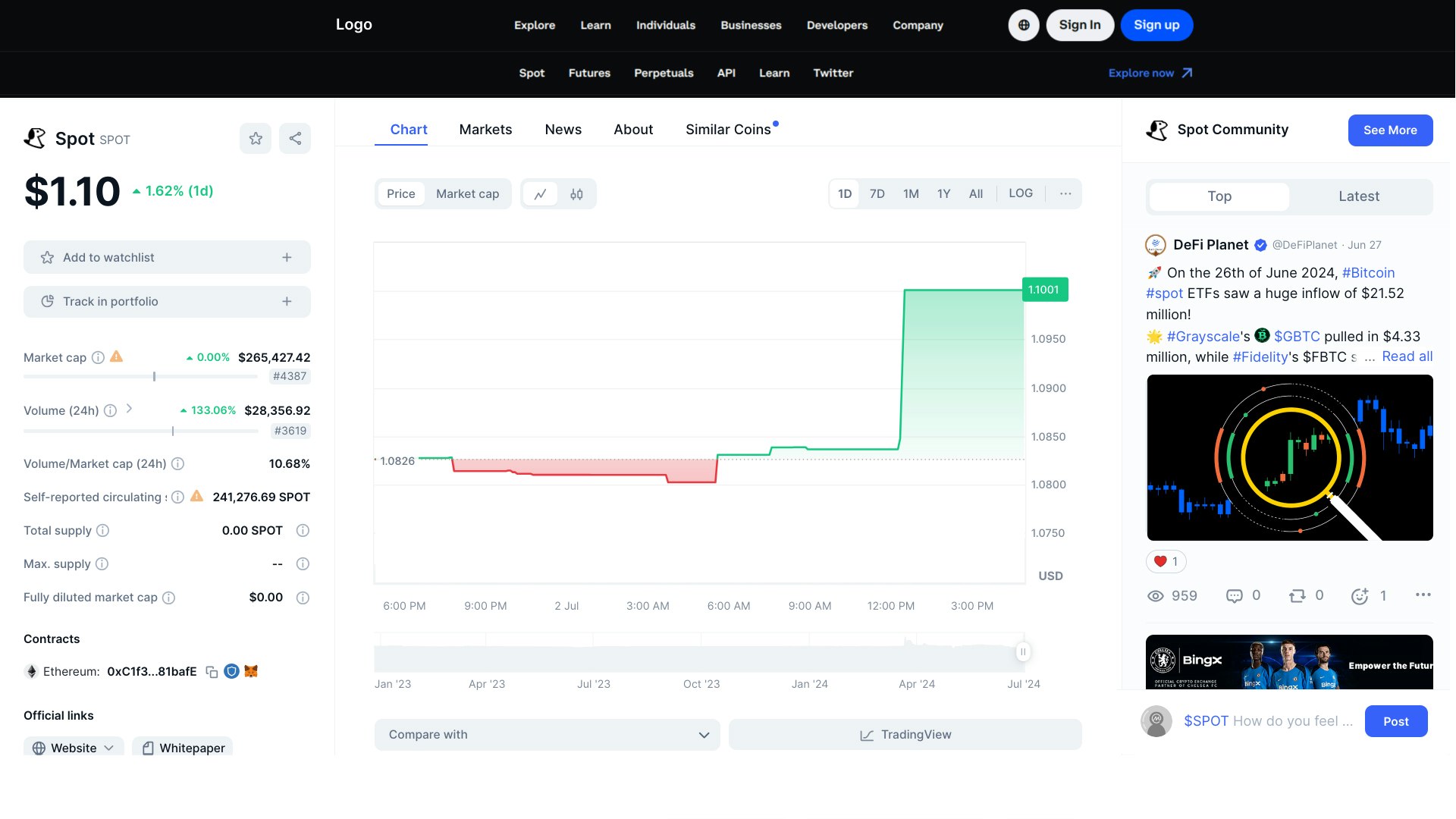Select the line chart icon

pos(540,193)
